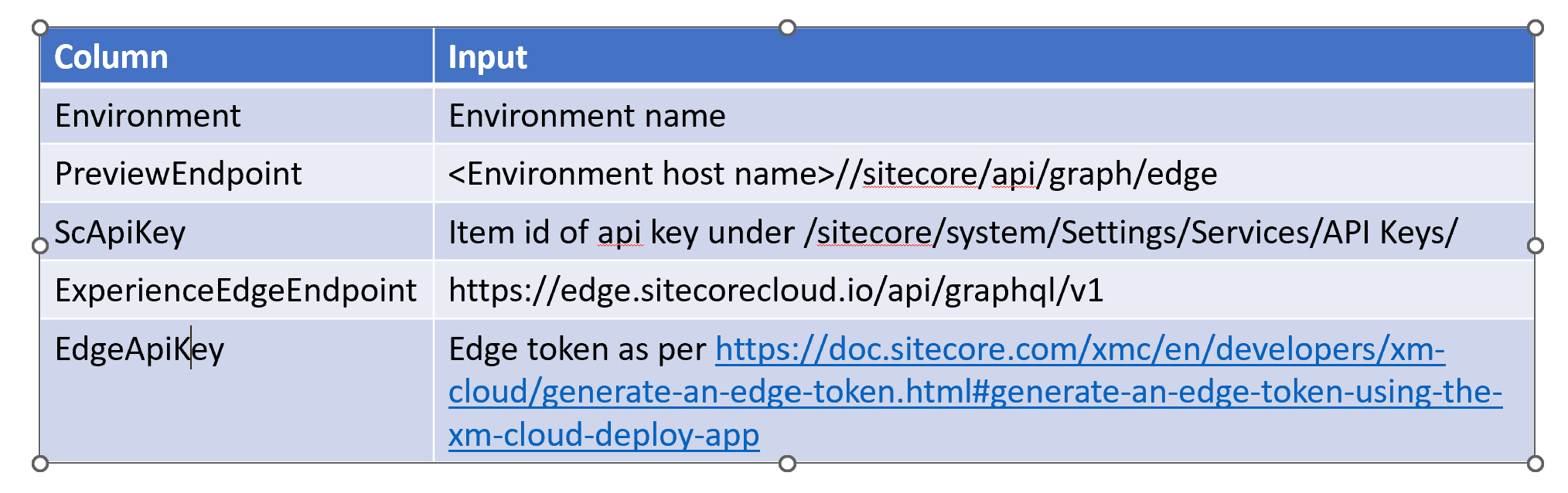Screen dimensions: 1568x493
Task: Click the bottom-right table resize handle
Action: [x=1535, y=464]
